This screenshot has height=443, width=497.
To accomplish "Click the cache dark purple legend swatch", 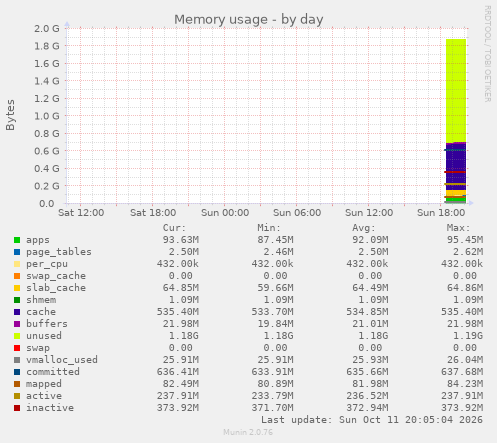I will coord(17,312).
